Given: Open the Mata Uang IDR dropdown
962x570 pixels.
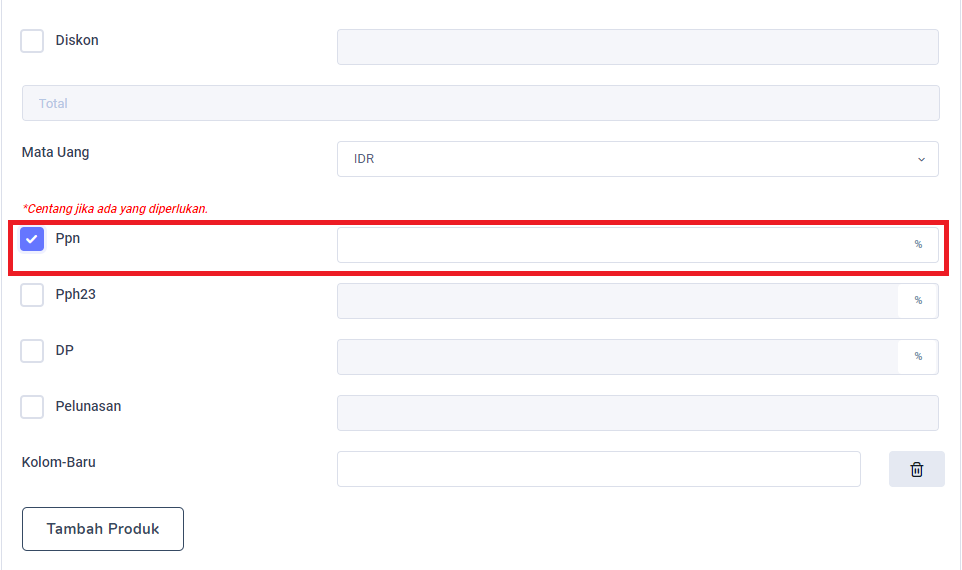Looking at the screenshot, I should 637,159.
